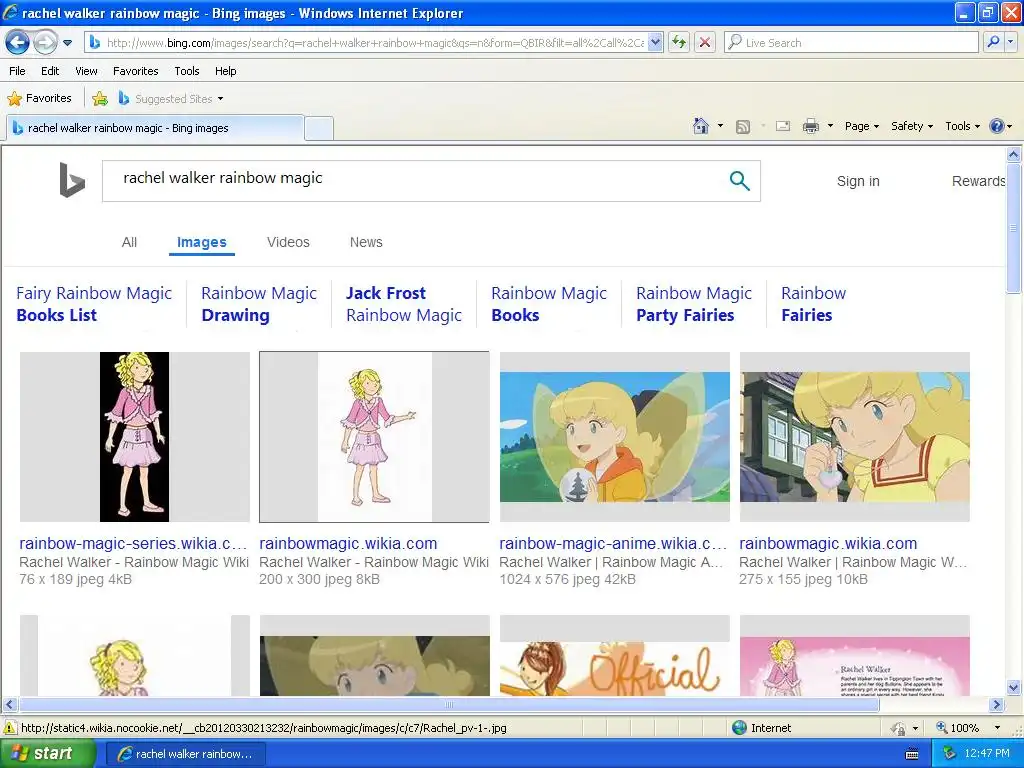
Task: Expand the Print dropdown arrow
Action: pos(830,126)
